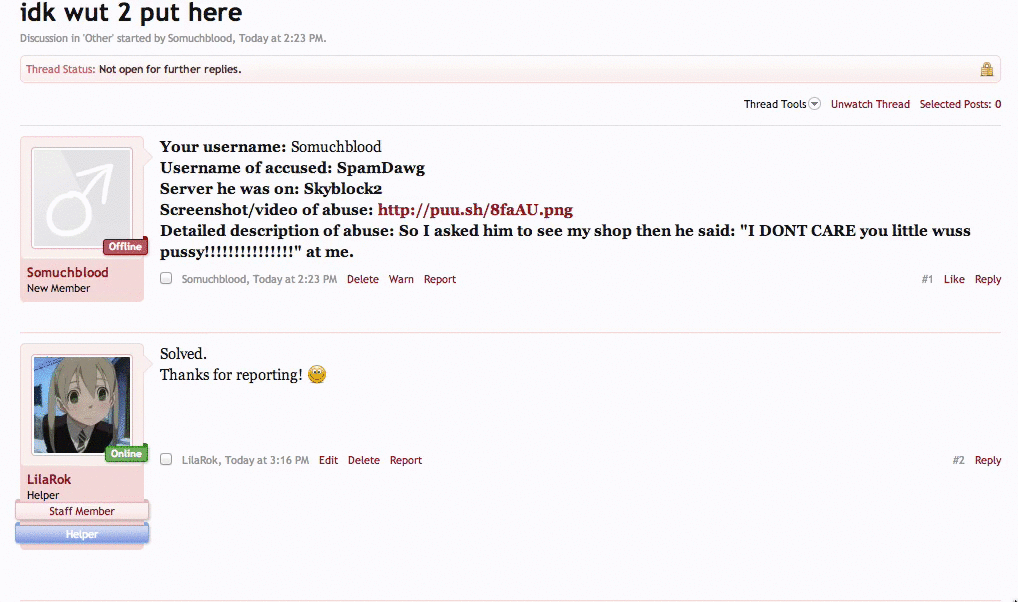Open Somuchblood link in thread starter line
Screen dimensions: 1018x602
pos(200,38)
